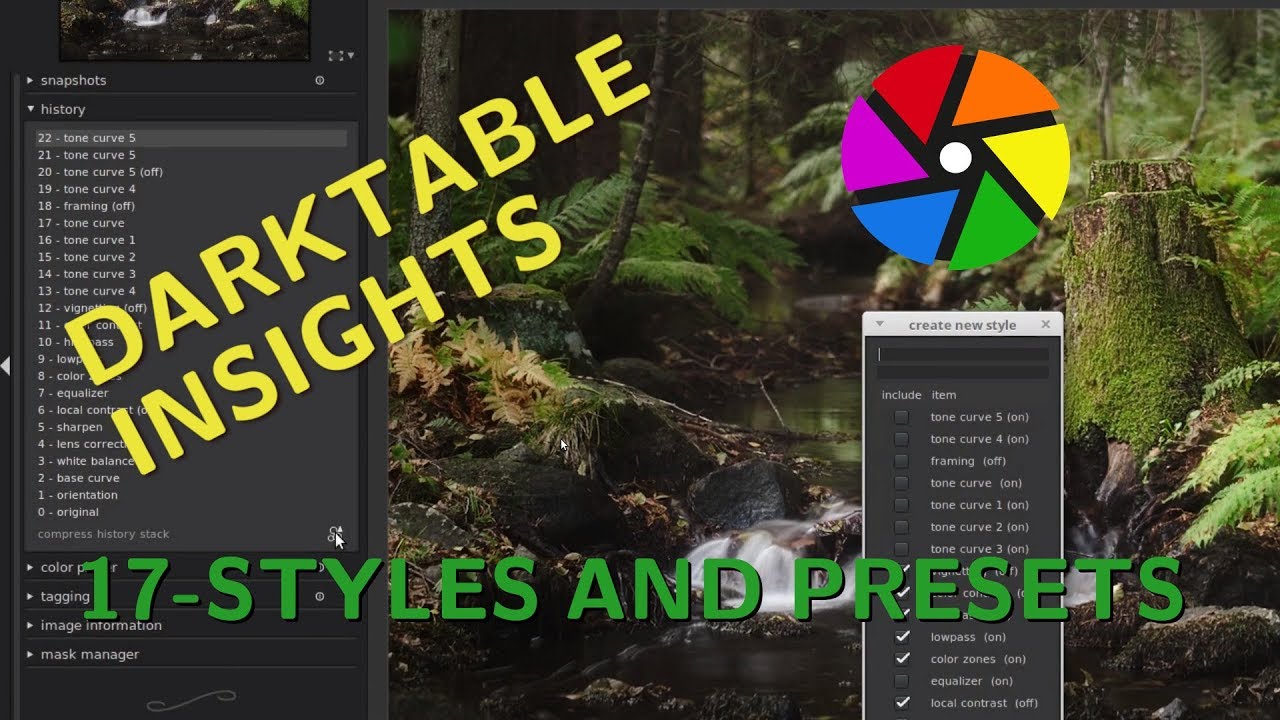Reset the tagging module
Viewport: 1280px width, 720px height.
(x=320, y=596)
